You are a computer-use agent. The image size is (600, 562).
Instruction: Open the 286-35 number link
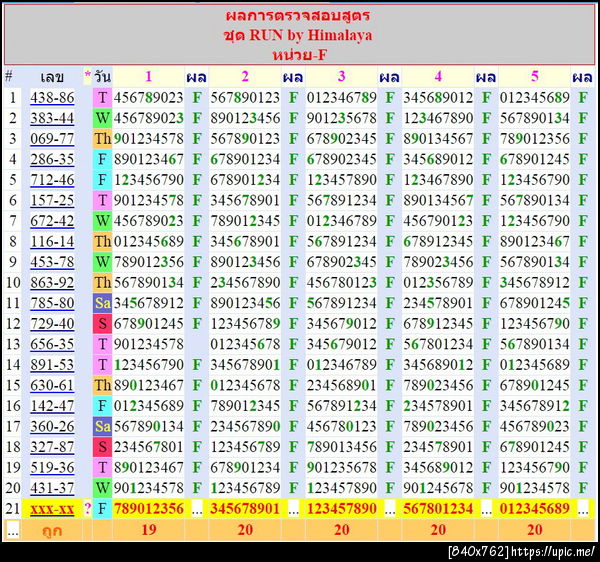[52, 160]
